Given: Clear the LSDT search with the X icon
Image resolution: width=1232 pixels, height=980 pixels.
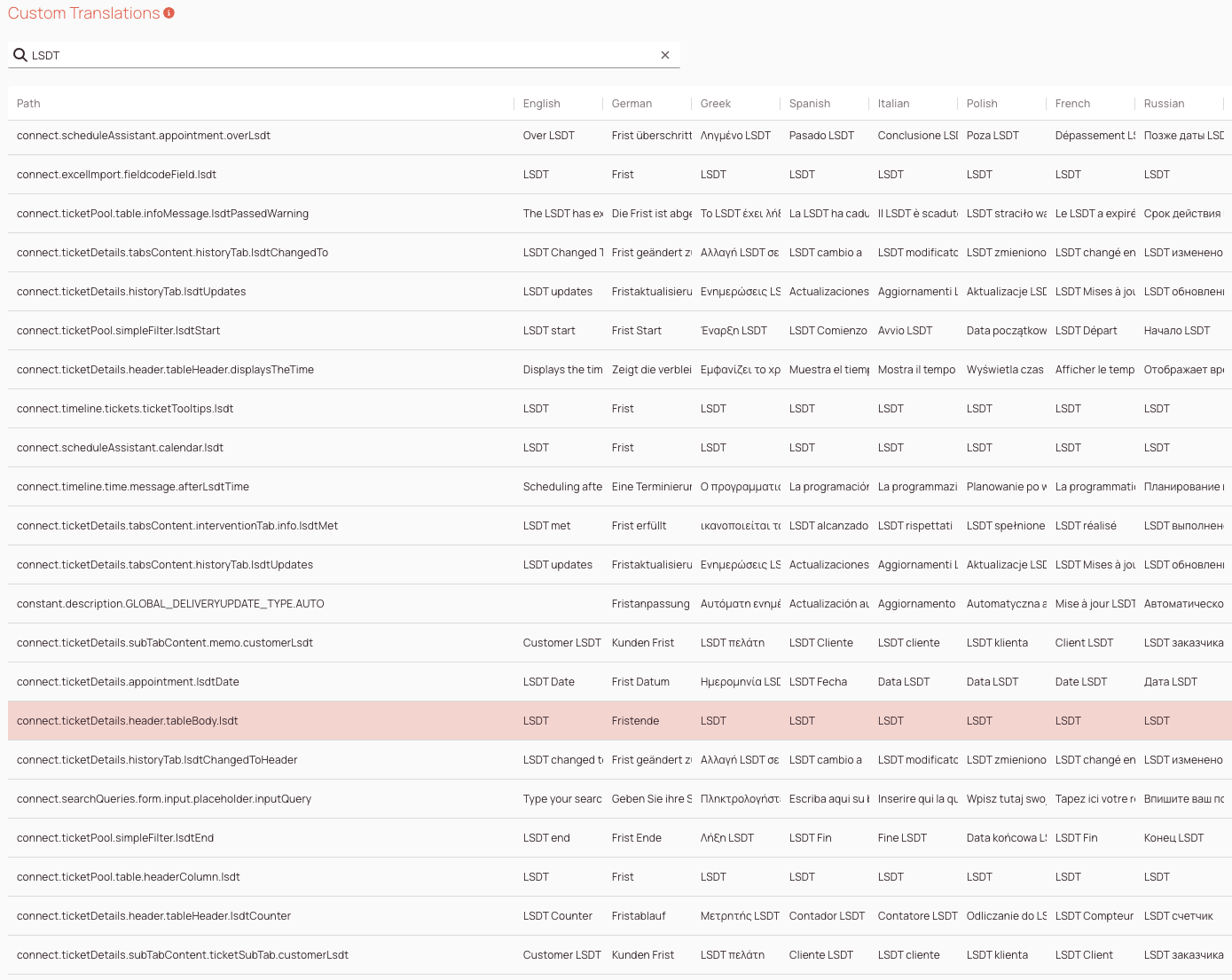Looking at the screenshot, I should pos(665,55).
